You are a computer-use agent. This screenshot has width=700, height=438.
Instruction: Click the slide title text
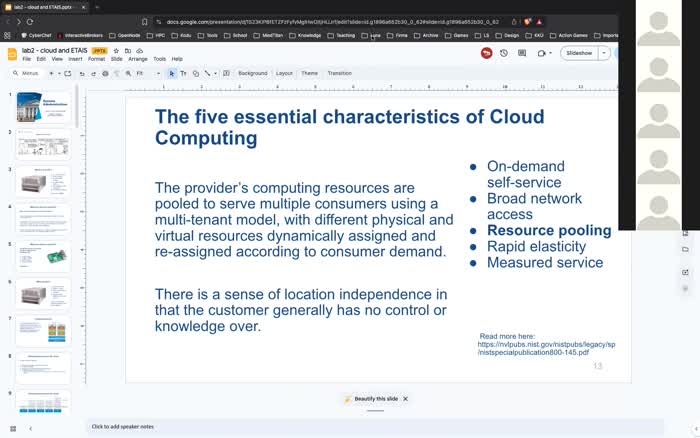coord(349,127)
